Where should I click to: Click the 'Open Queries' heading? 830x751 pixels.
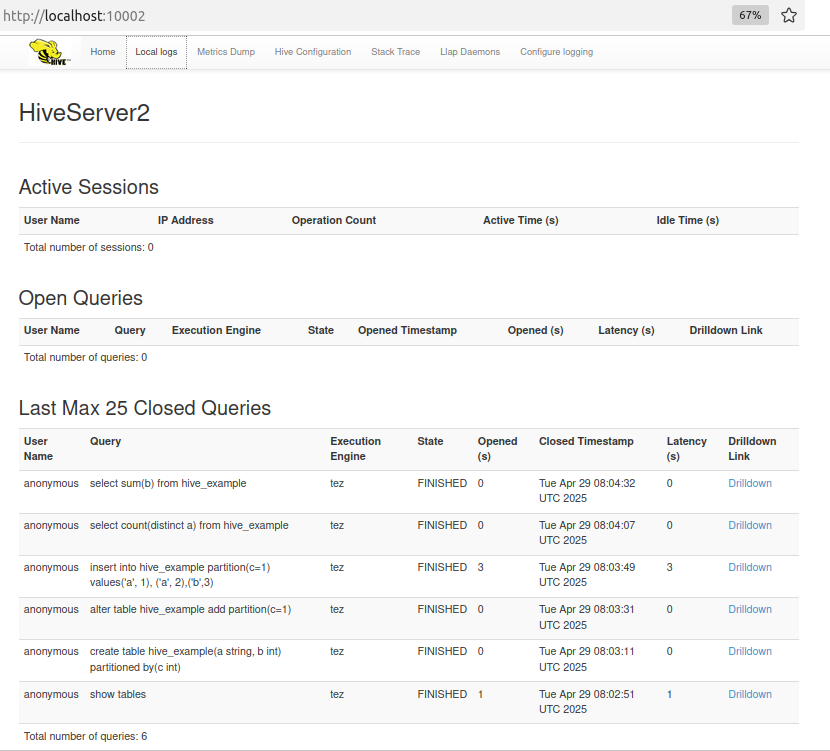(80, 298)
